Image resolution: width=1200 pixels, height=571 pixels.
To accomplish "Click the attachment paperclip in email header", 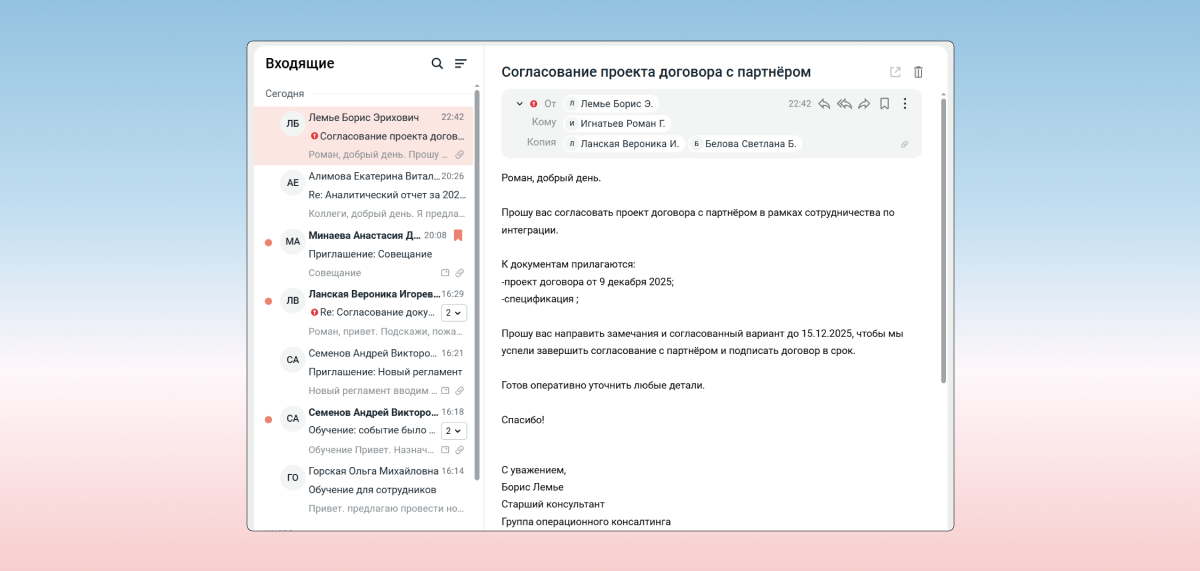I will [x=904, y=144].
